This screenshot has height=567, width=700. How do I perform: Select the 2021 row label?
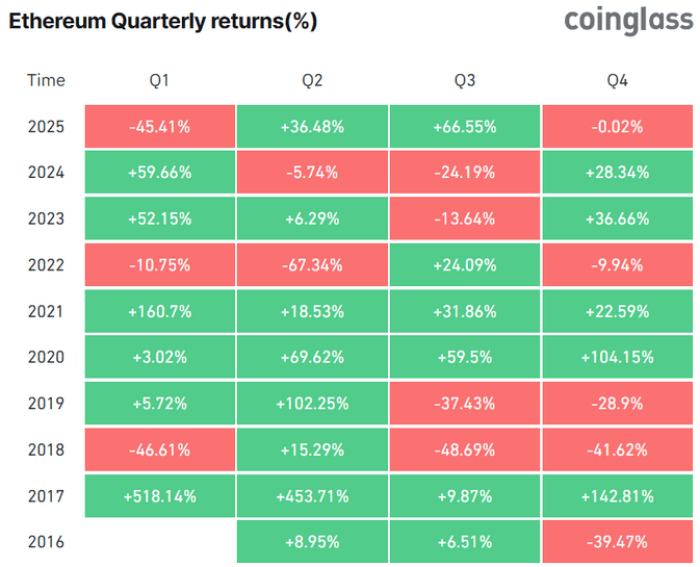tap(46, 311)
